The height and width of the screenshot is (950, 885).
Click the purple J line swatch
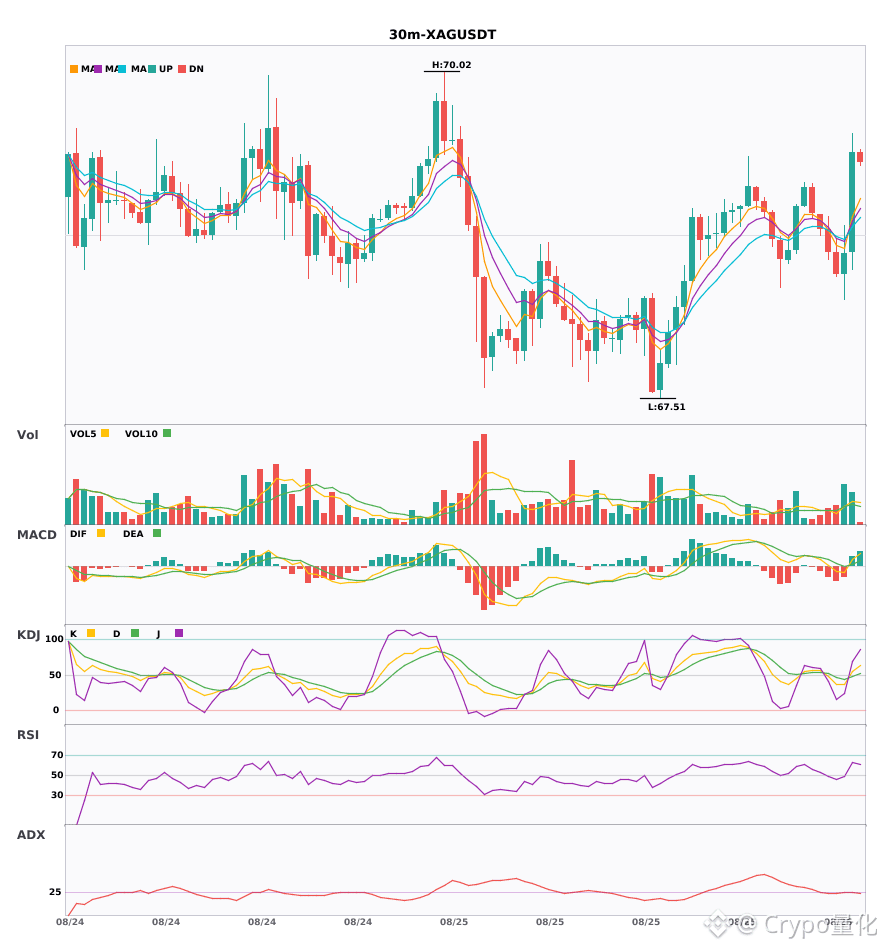[x=179, y=633]
